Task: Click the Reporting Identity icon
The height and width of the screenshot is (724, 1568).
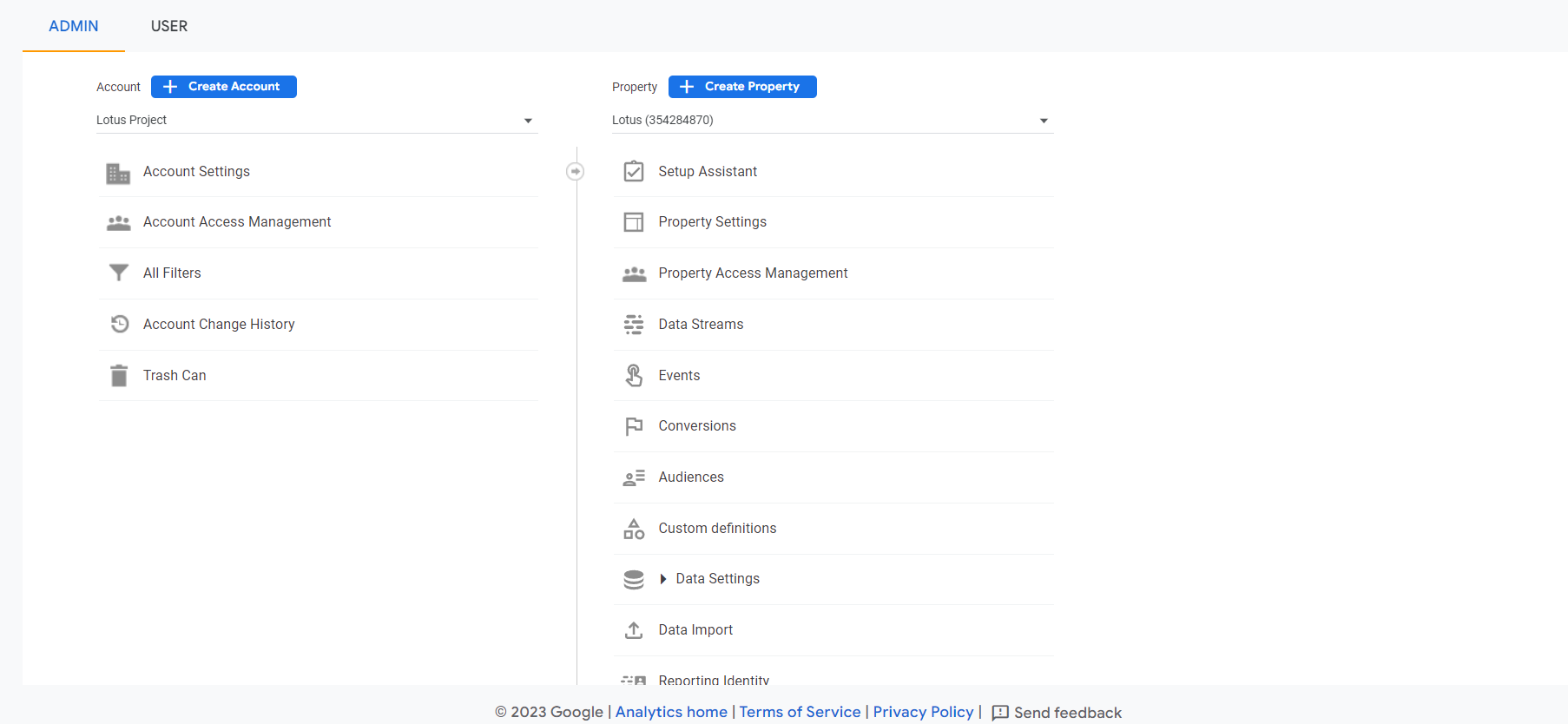Action: tap(634, 681)
